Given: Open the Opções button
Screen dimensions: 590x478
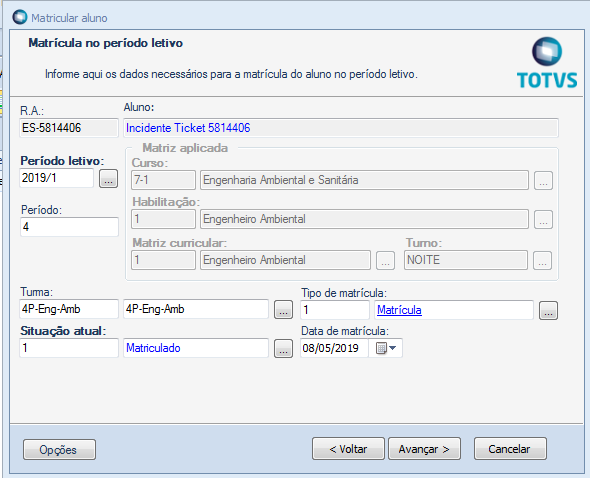Looking at the screenshot, I should (59, 449).
